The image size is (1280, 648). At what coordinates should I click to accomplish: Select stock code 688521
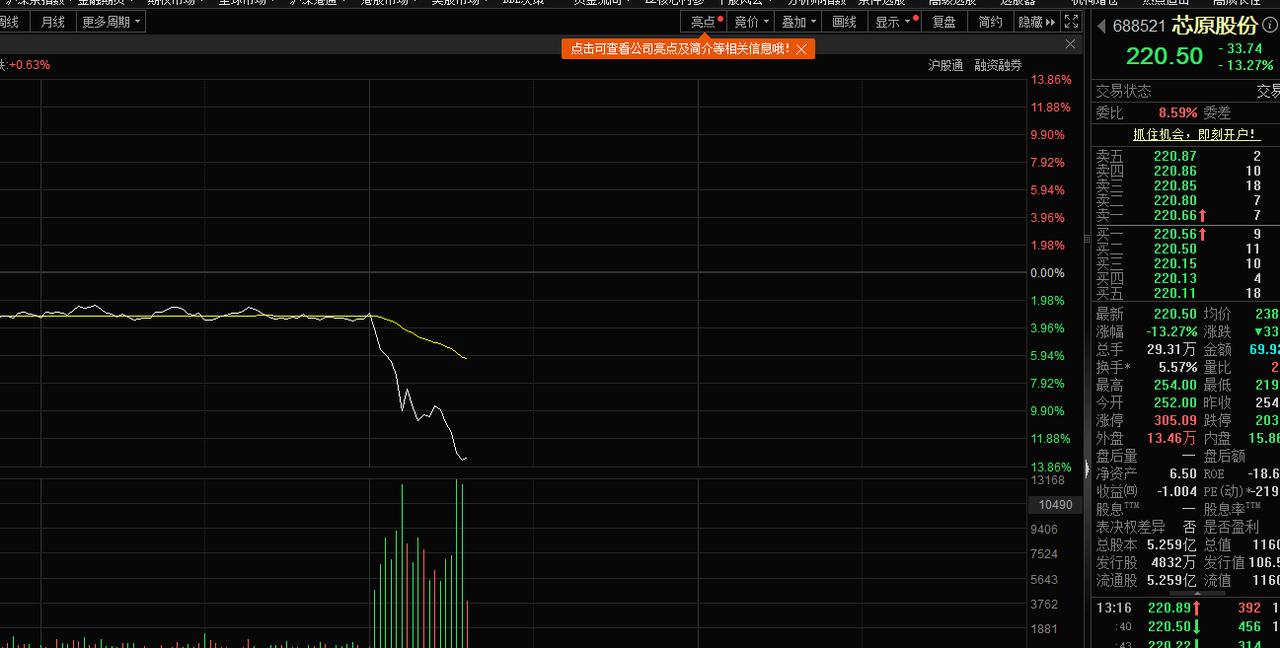coord(1141,26)
